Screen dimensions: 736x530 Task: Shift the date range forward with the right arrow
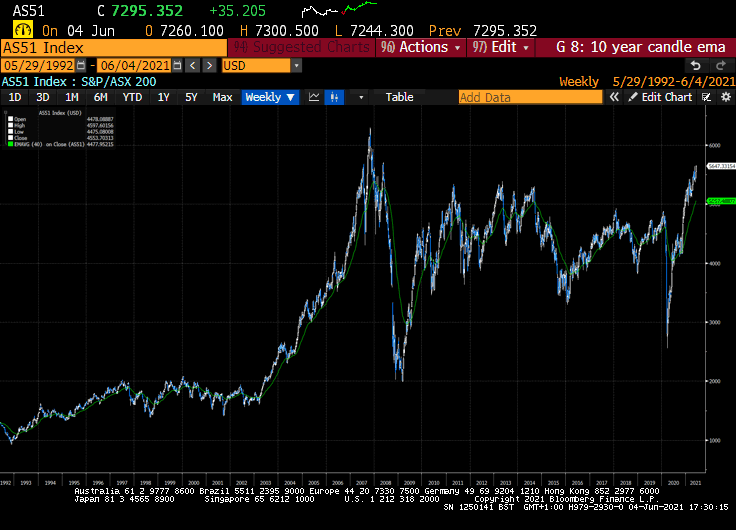click(209, 65)
